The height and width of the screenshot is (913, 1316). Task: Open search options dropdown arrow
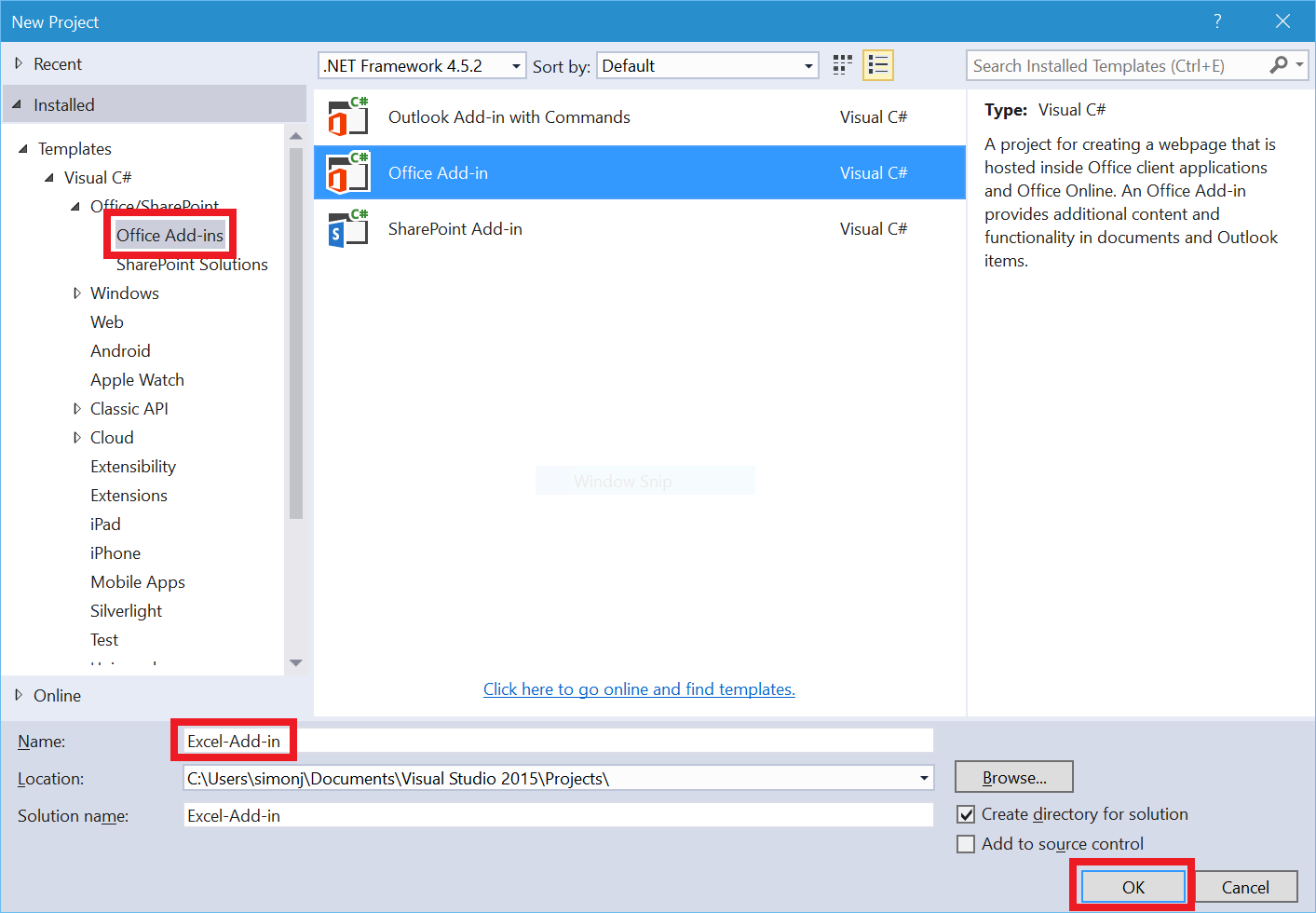coord(1299,65)
